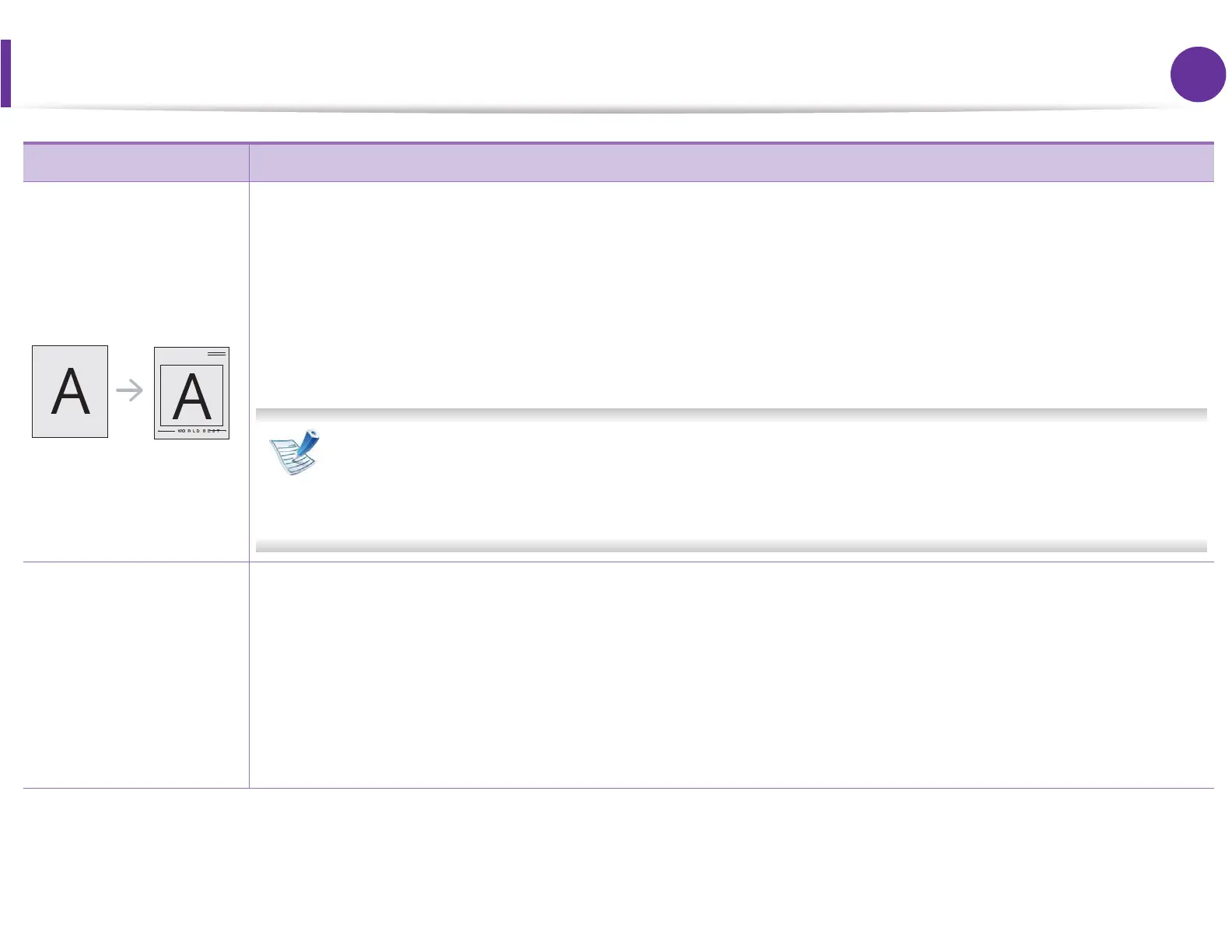1232x952 pixels.
Task: Select the overlay result page thumbnail
Action: point(191,393)
